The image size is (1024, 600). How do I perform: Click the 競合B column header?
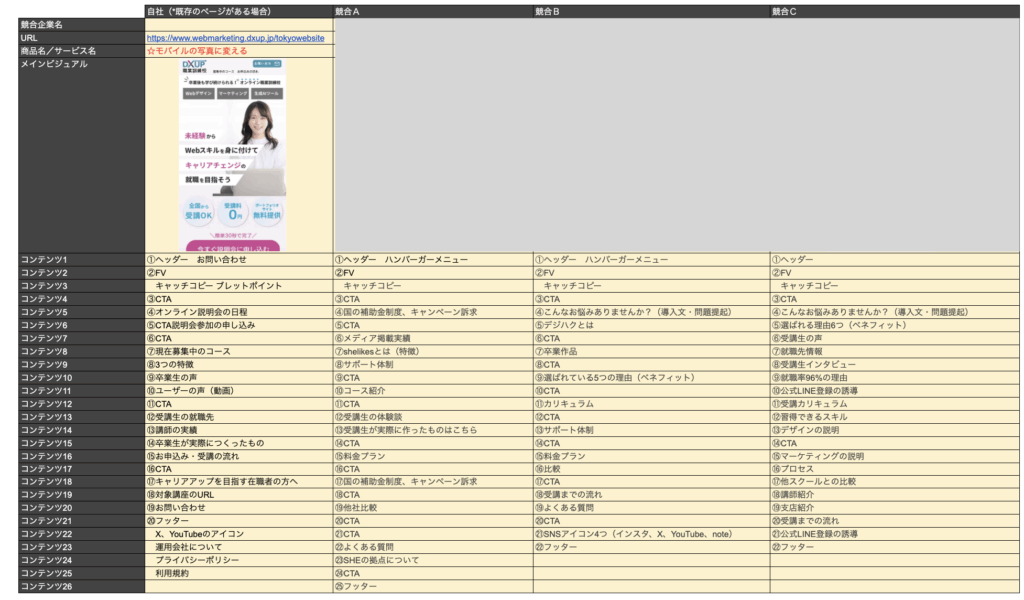pyautogui.click(x=547, y=11)
